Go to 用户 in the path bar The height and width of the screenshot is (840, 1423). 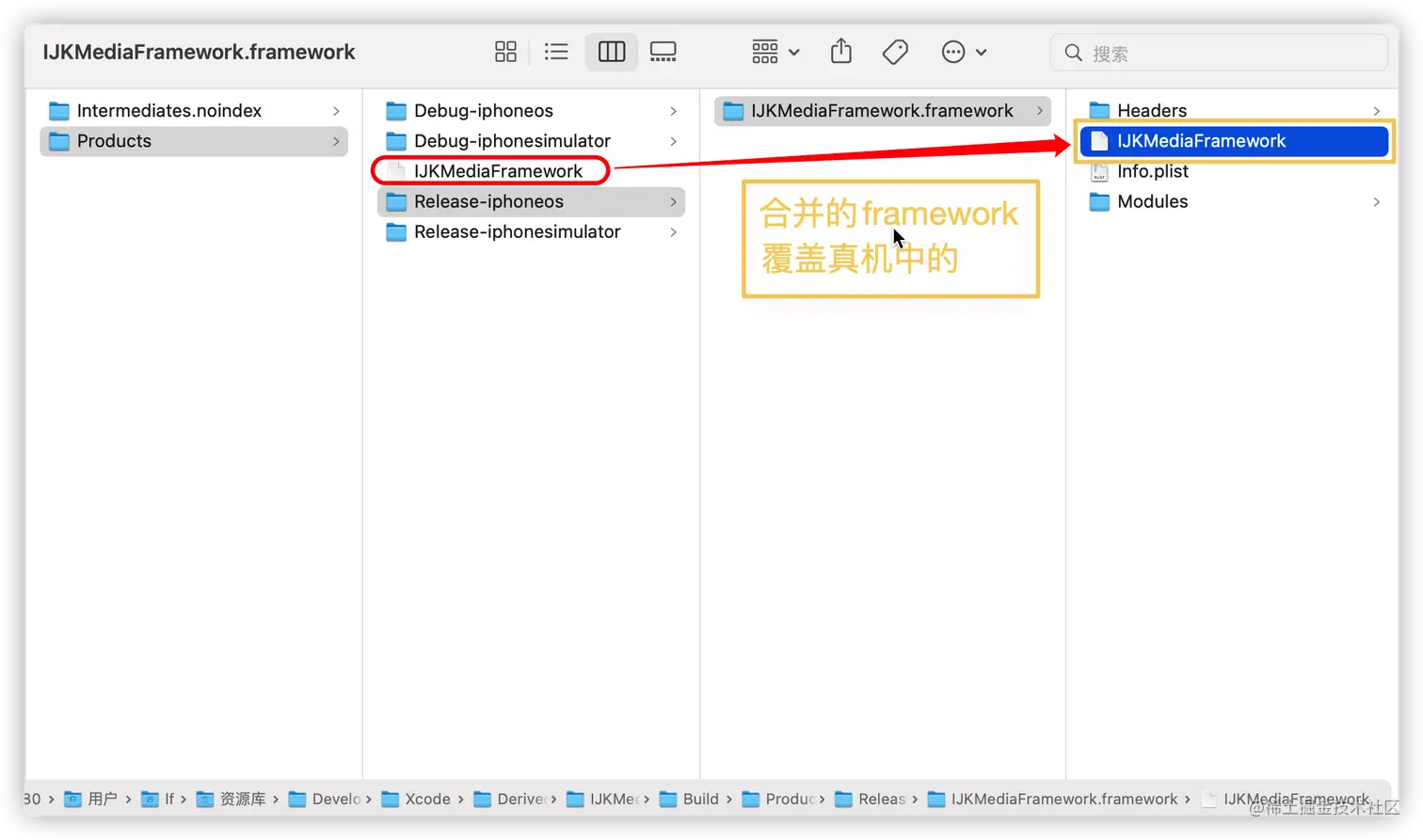point(90,799)
